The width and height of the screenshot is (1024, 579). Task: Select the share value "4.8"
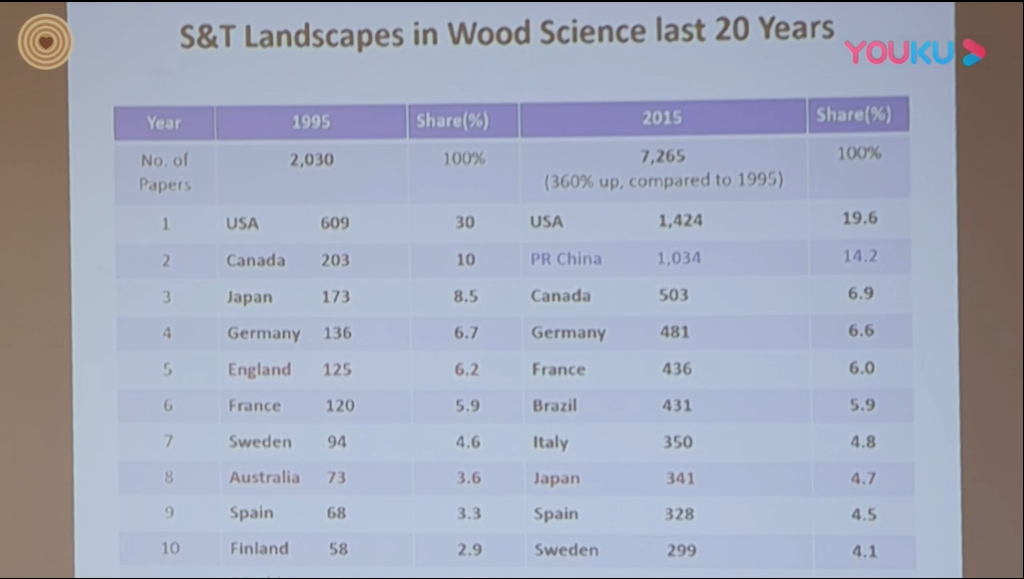[x=863, y=442]
